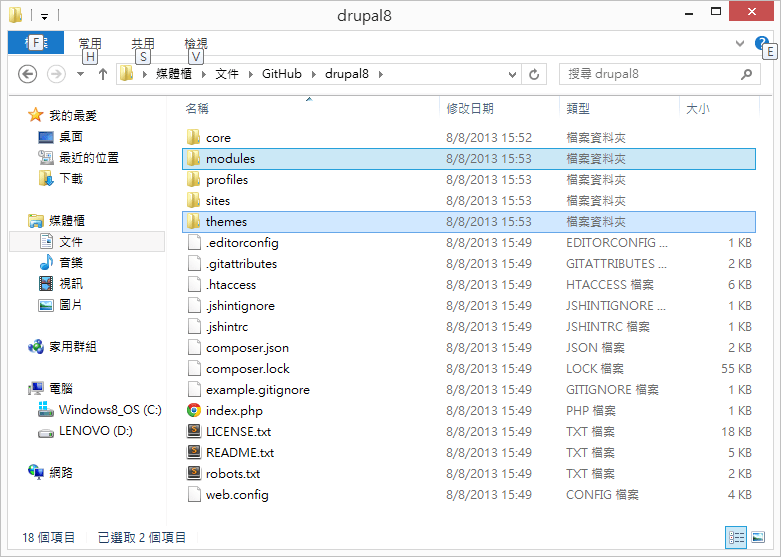Click the Up one level arrow
Viewport: 781px width, 557px height.
click(103, 74)
